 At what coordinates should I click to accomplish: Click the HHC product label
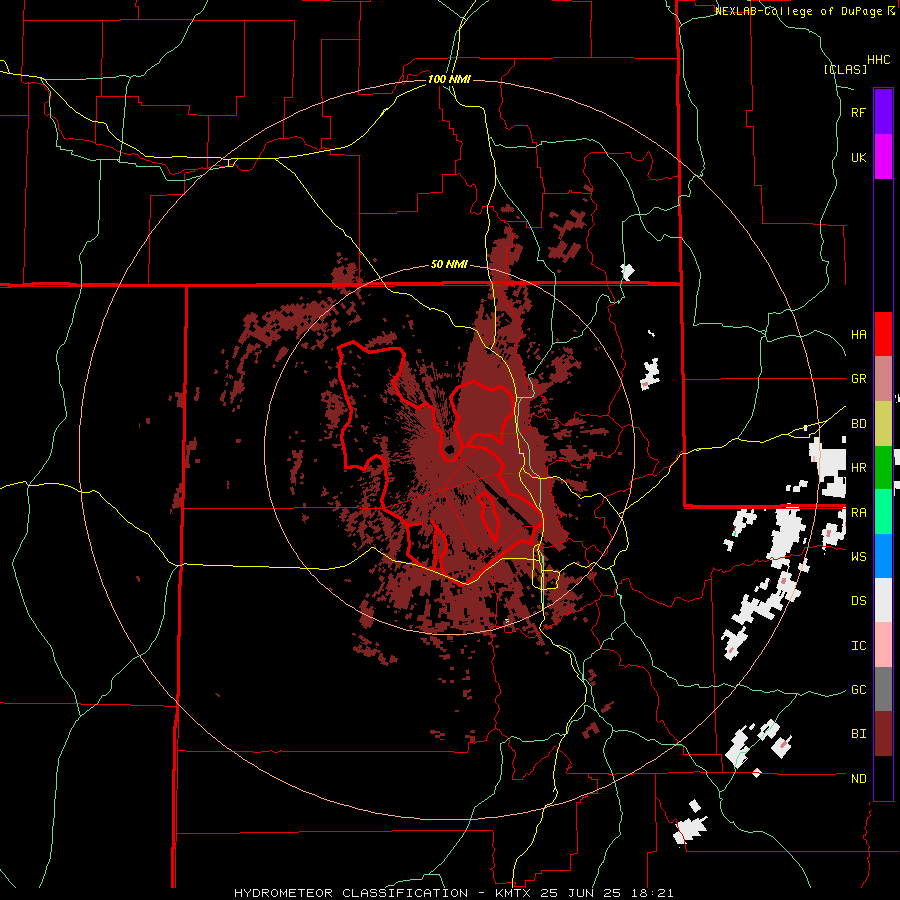click(x=879, y=60)
